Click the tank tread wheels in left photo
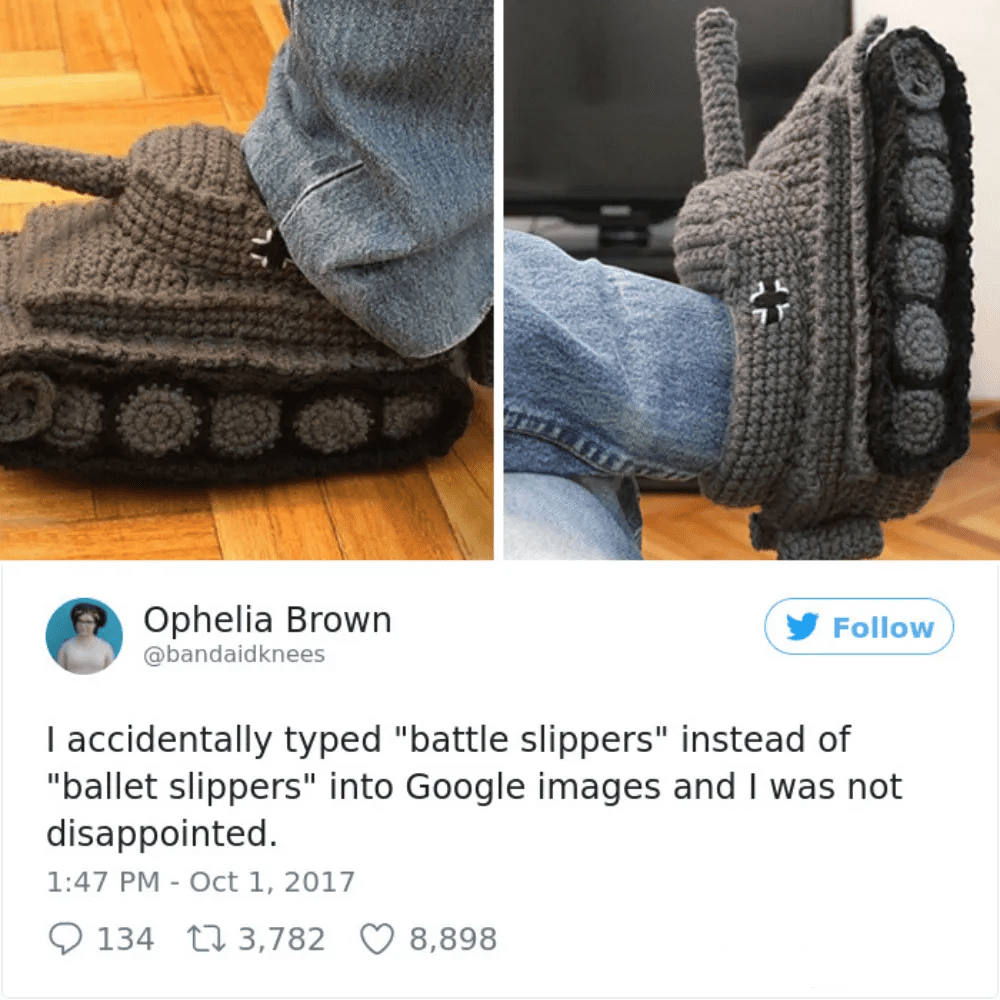This screenshot has height=1000, width=1000. 223,416
